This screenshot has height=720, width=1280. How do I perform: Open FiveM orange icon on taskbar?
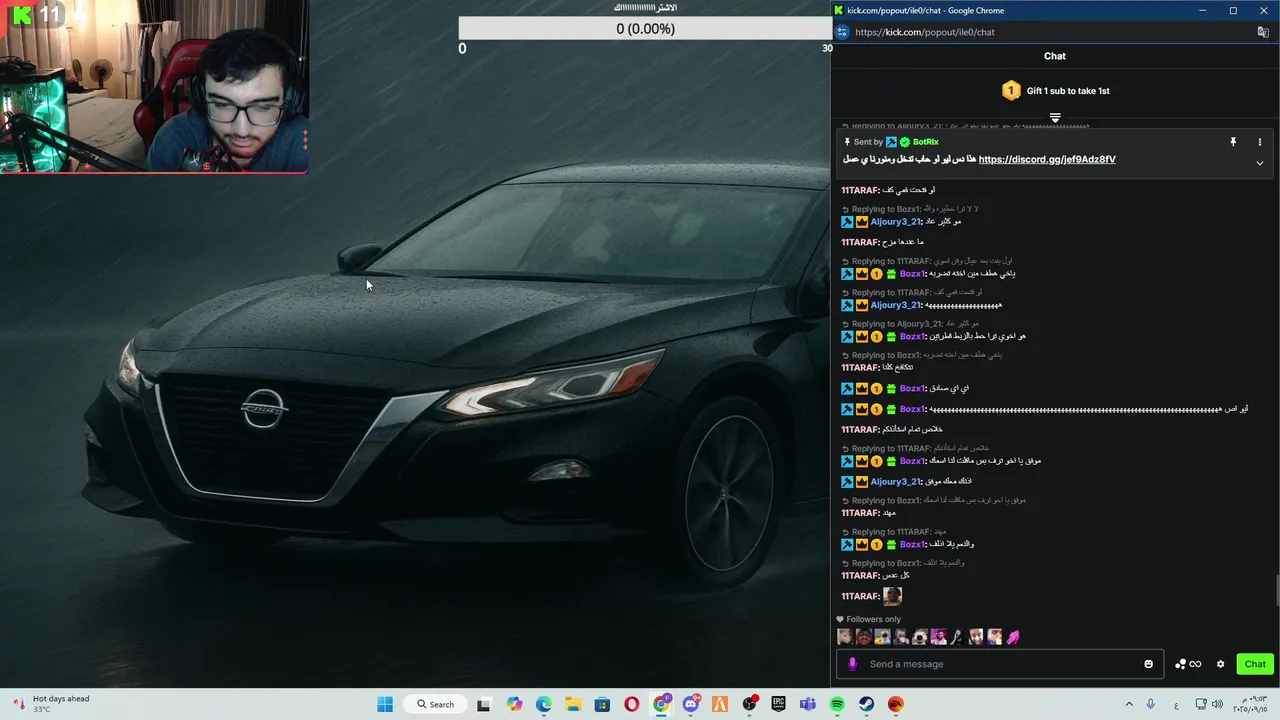click(x=719, y=704)
